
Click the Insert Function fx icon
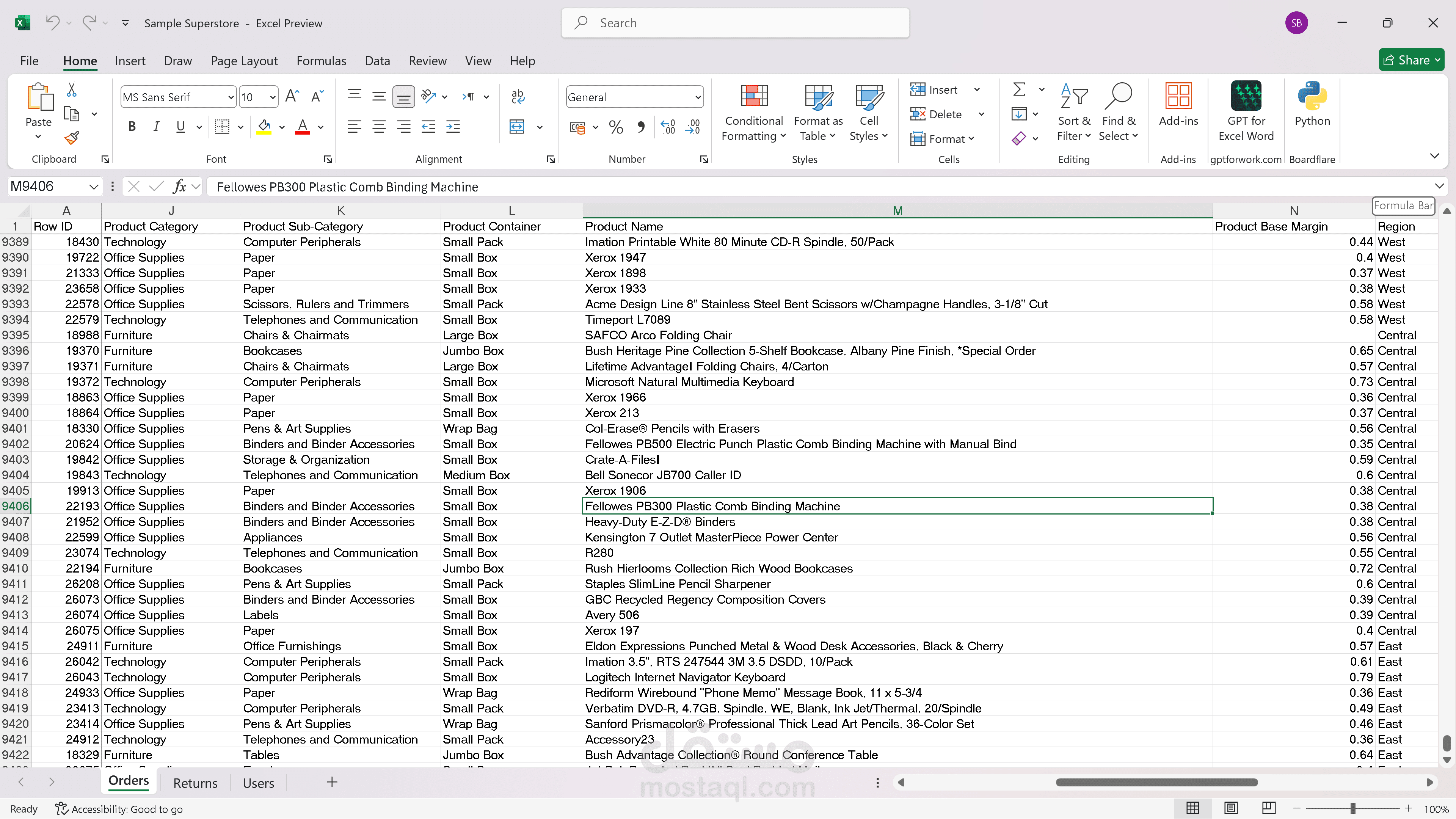tap(180, 187)
